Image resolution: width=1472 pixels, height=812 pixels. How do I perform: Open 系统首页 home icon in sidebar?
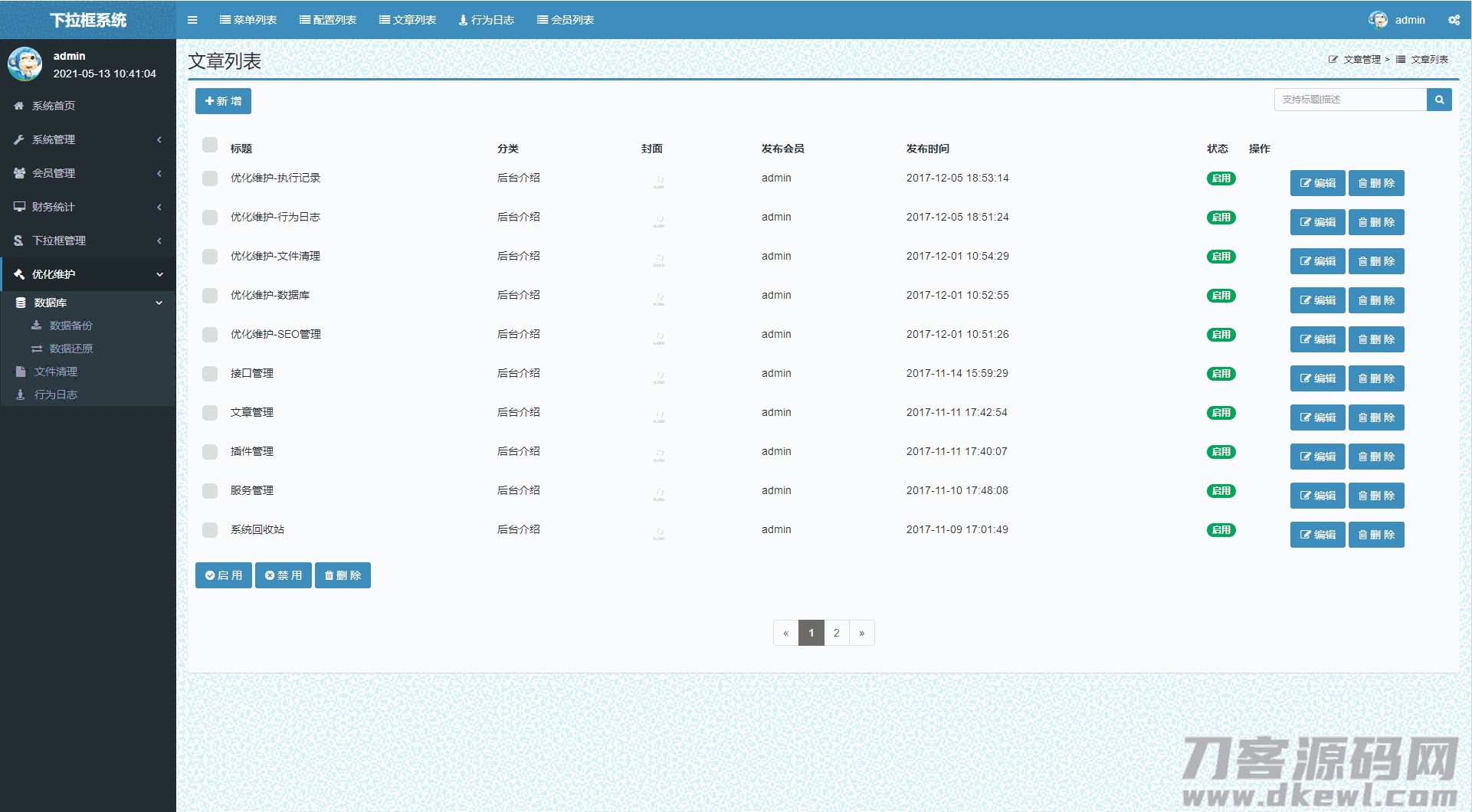point(19,106)
